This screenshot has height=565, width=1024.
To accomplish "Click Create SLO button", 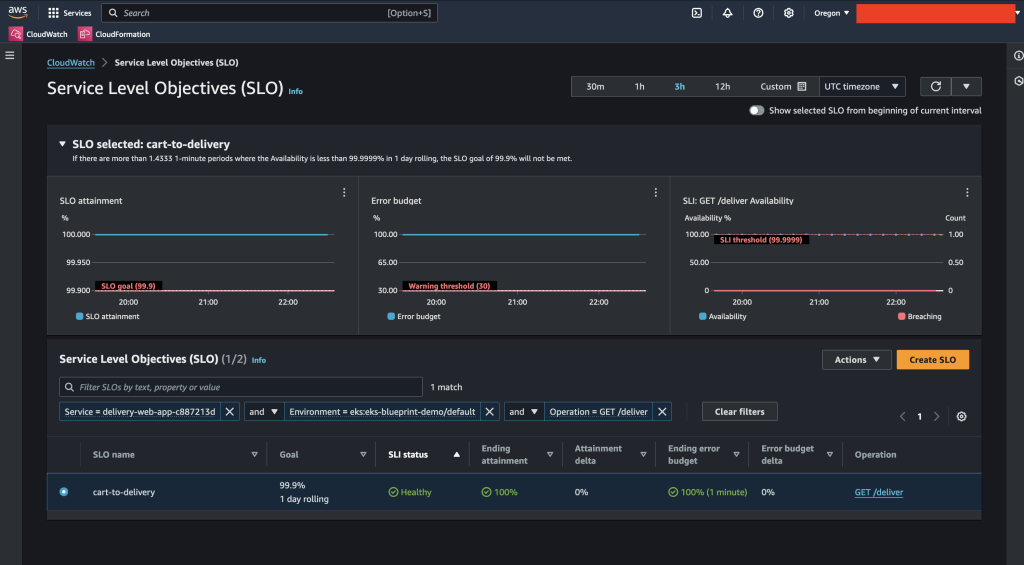I will (933, 360).
